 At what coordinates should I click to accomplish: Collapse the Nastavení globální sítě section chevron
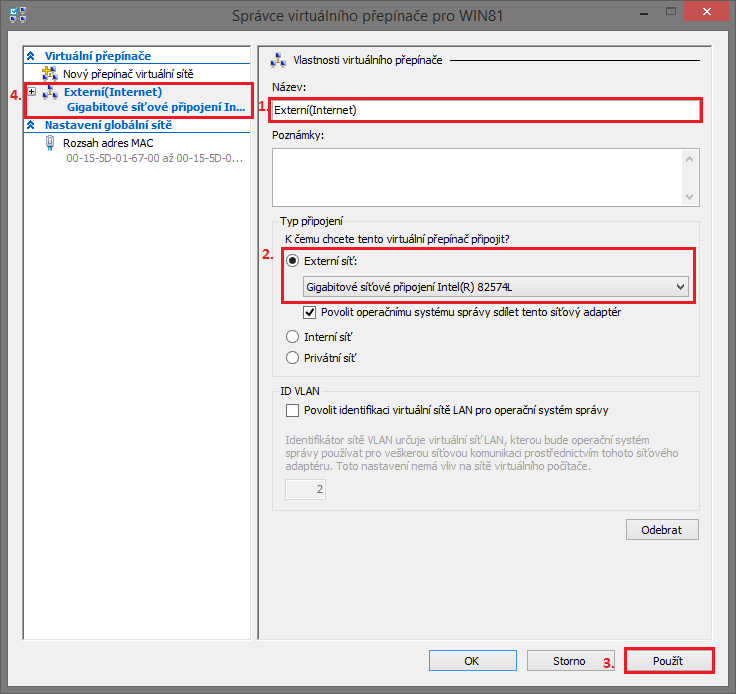[31, 125]
